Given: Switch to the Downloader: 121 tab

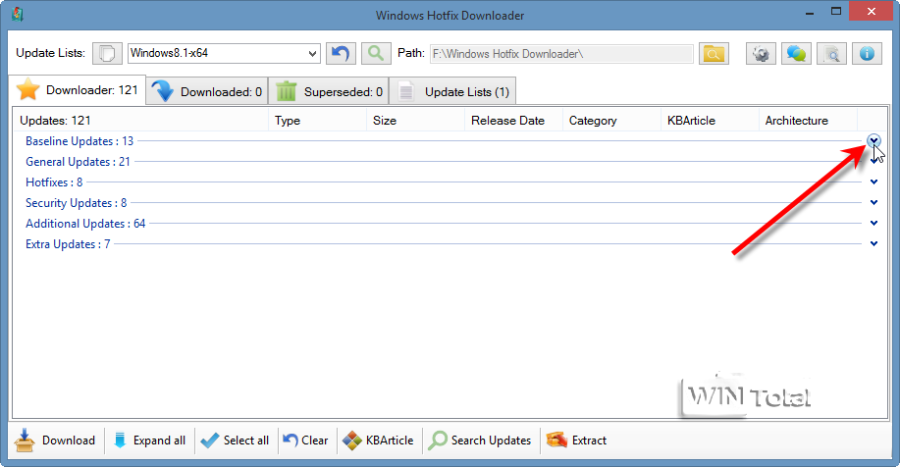Looking at the screenshot, I should click(x=77, y=90).
